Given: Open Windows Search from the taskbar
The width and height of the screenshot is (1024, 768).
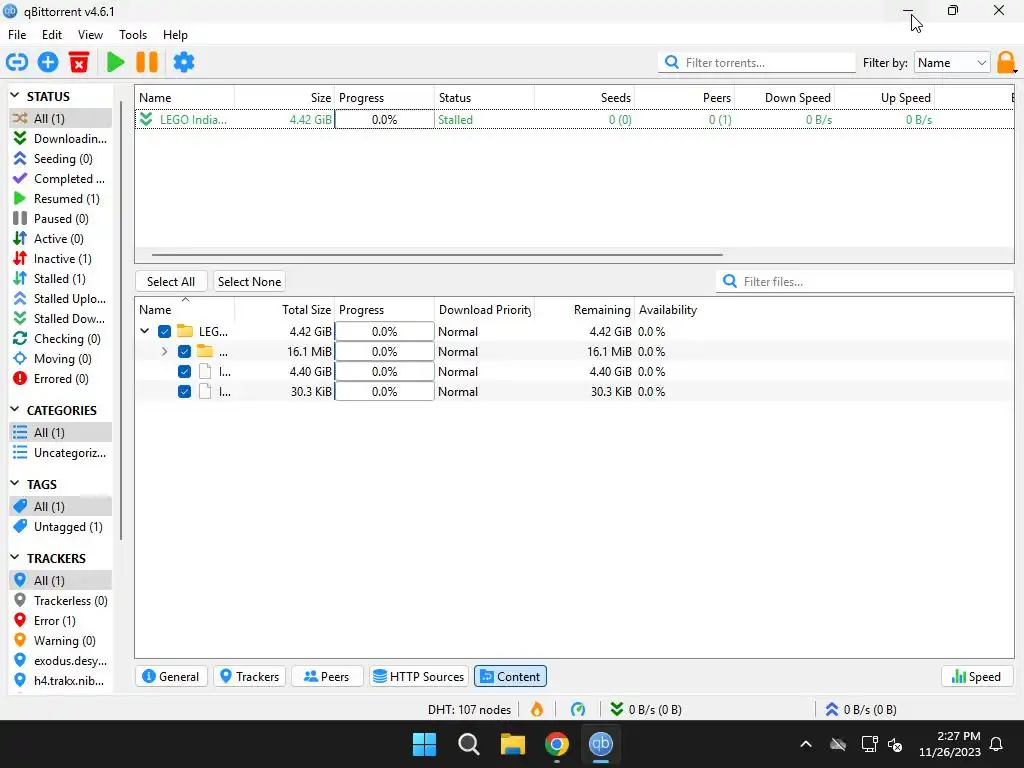Looking at the screenshot, I should coord(469,744).
